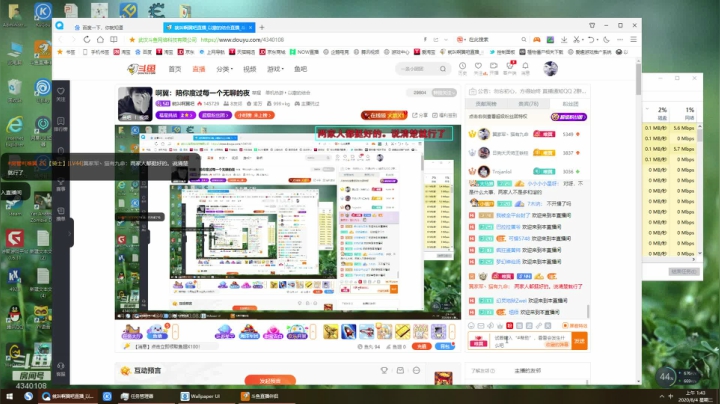Open the browser downloads arrow icon
720x404 pixels.
pos(564,39)
